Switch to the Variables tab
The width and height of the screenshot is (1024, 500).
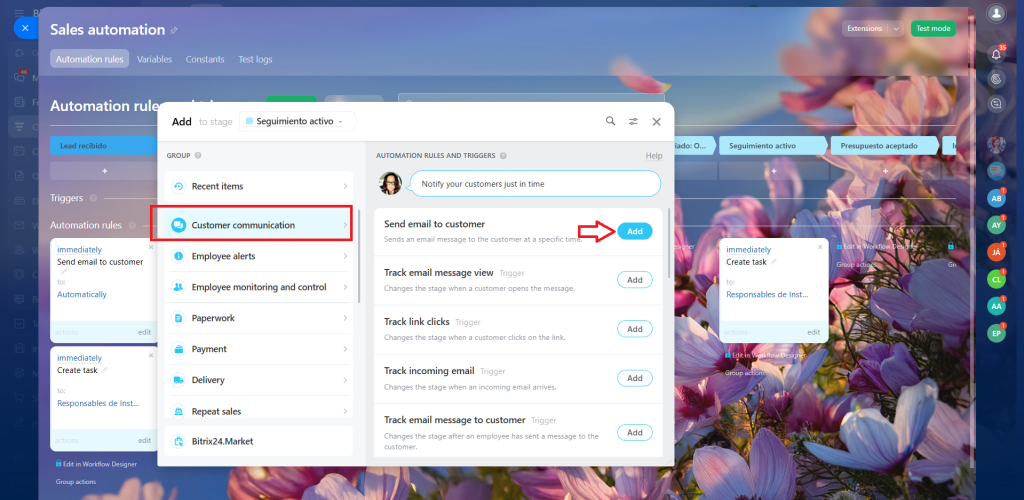point(154,59)
